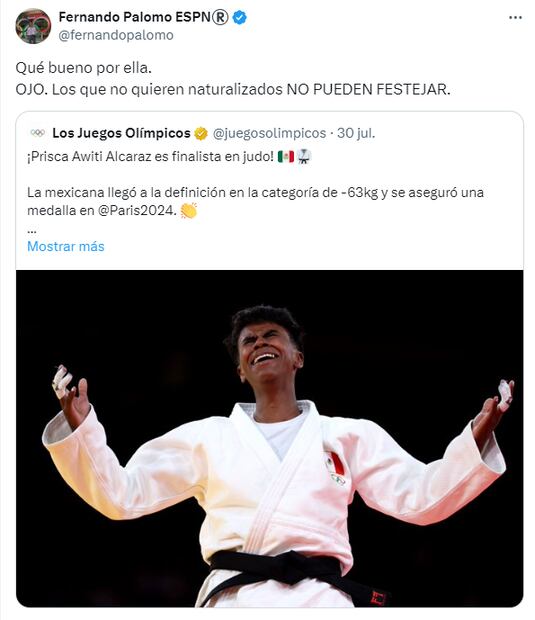
Task: Click the Mexican flag emoji
Action: pos(285,157)
